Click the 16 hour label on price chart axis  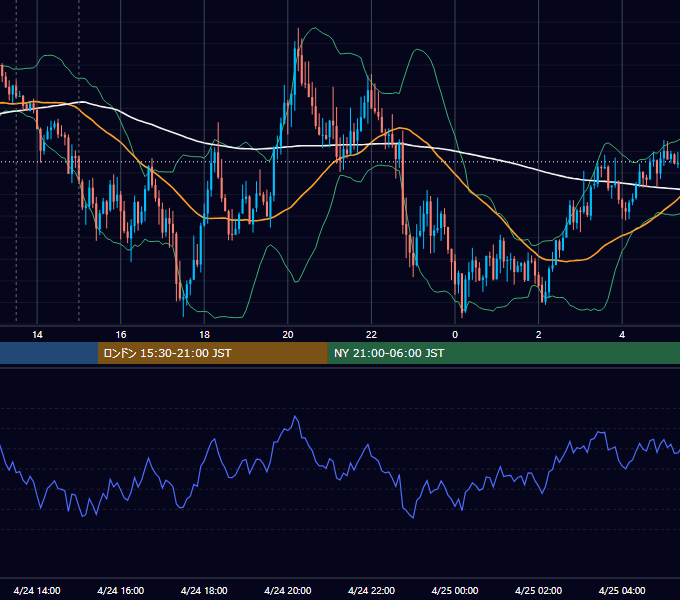click(121, 335)
